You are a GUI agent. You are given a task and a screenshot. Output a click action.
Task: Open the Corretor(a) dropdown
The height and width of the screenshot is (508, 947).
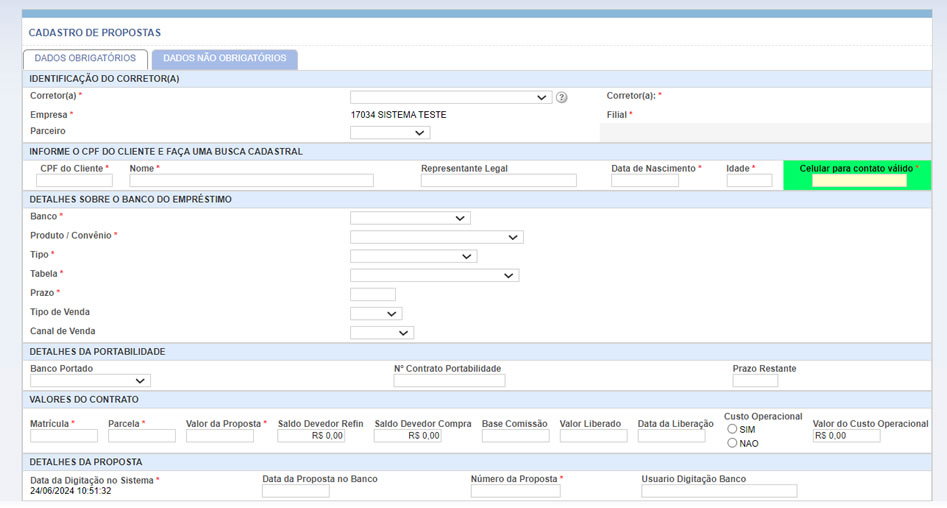(450, 98)
